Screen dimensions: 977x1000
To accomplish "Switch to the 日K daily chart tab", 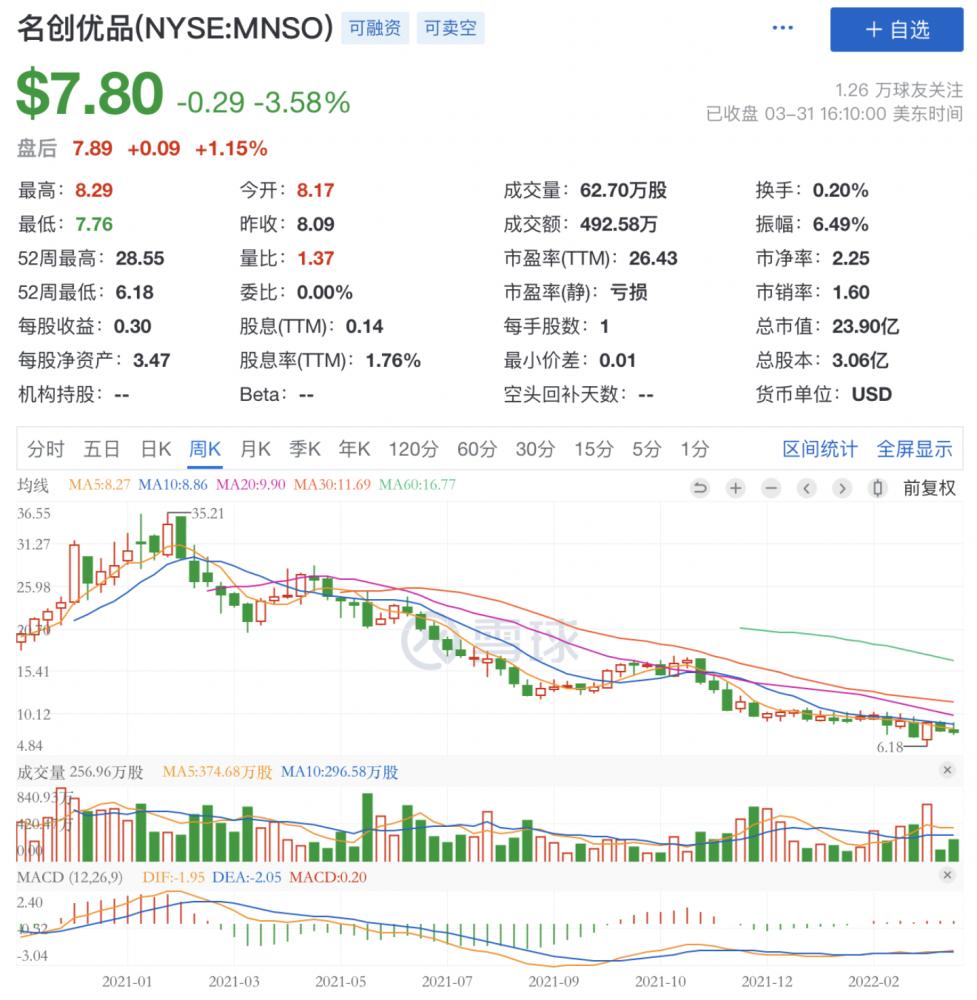I will (155, 449).
